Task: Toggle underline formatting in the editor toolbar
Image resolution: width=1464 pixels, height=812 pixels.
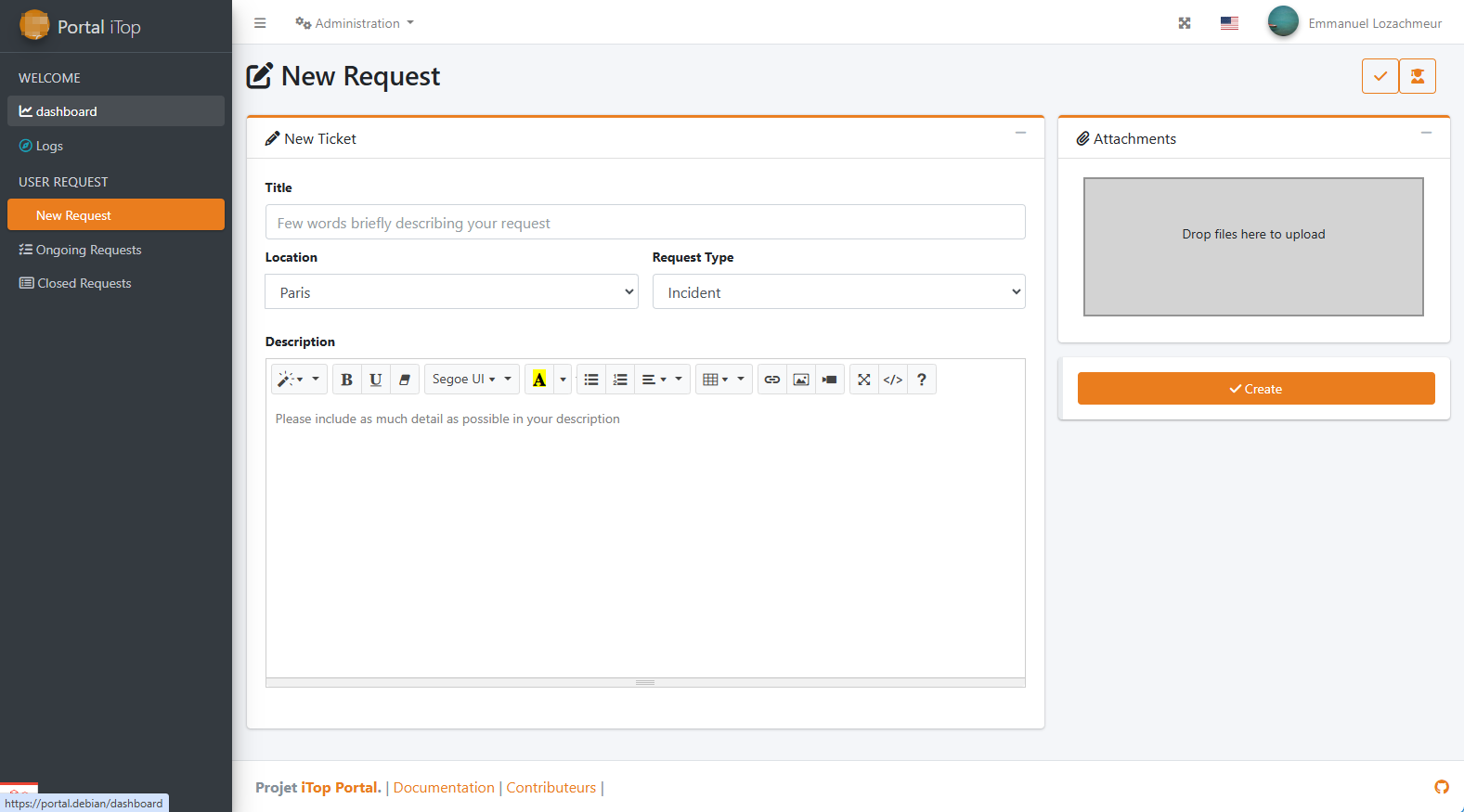Action: pyautogui.click(x=375, y=380)
